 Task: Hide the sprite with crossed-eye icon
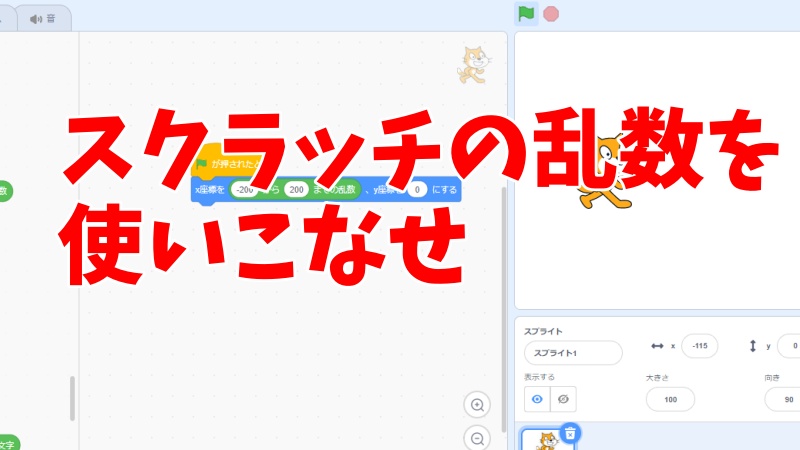coord(563,399)
